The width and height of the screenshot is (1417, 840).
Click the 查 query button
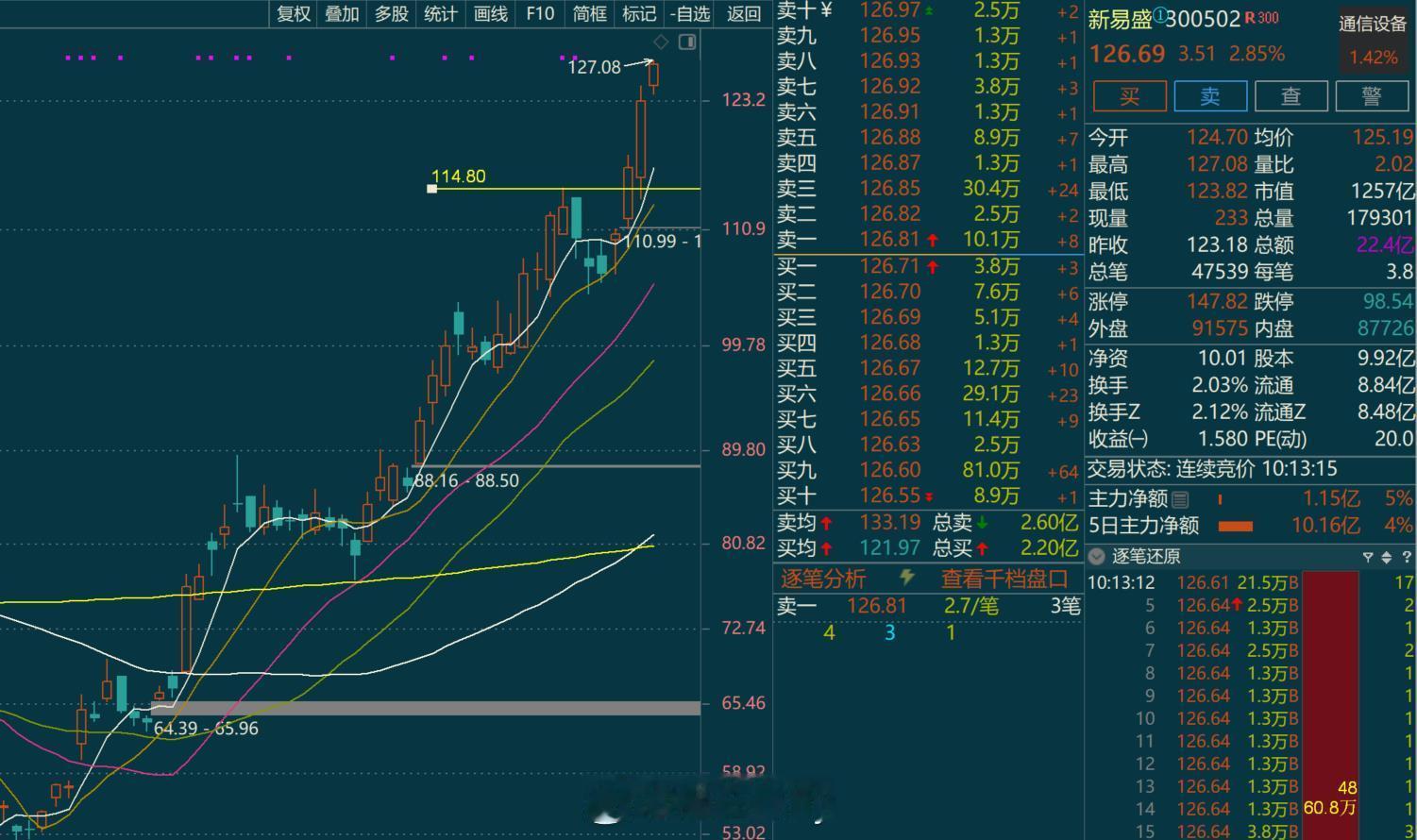(x=1291, y=95)
